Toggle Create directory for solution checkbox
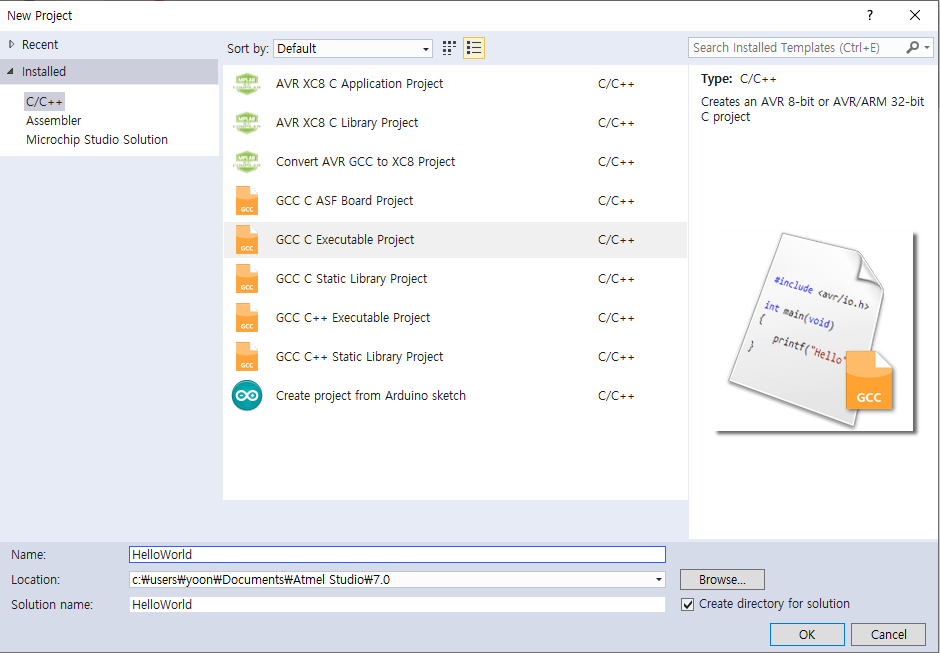Screen dimensions: 940x653 click(x=688, y=604)
